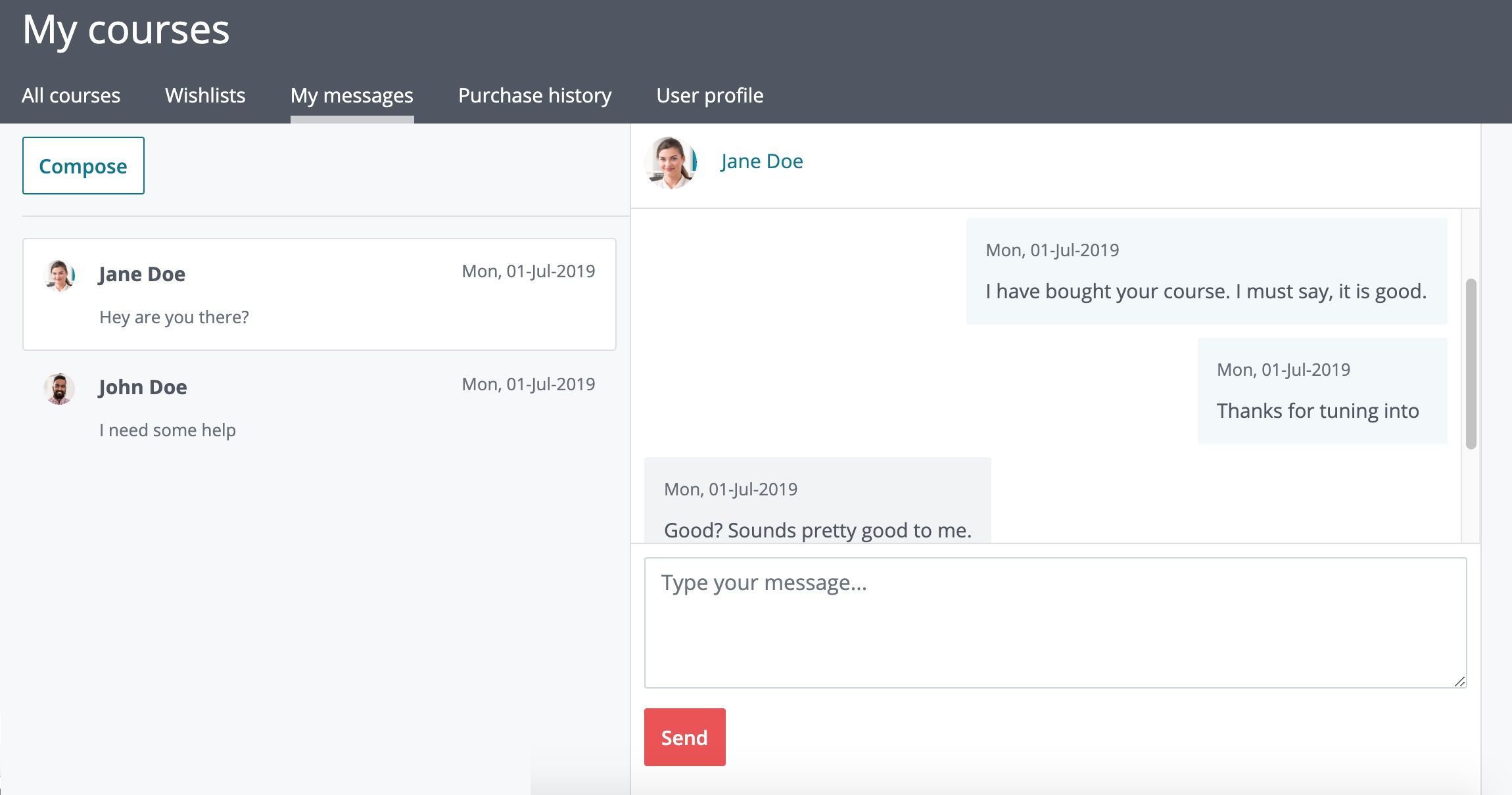
Task: Select the My messages tab
Action: (352, 96)
